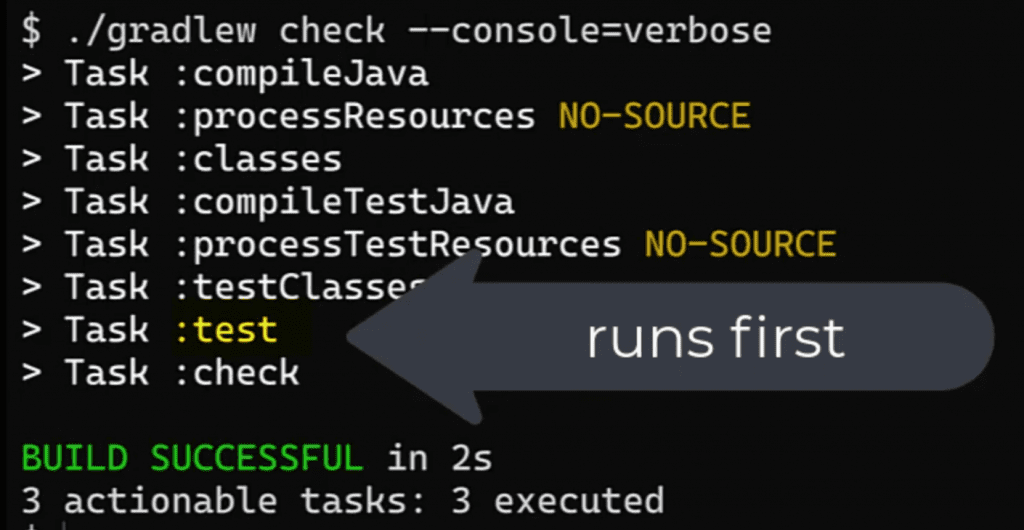Click the green BUILD SUCCESSFUL text

click(x=192, y=459)
